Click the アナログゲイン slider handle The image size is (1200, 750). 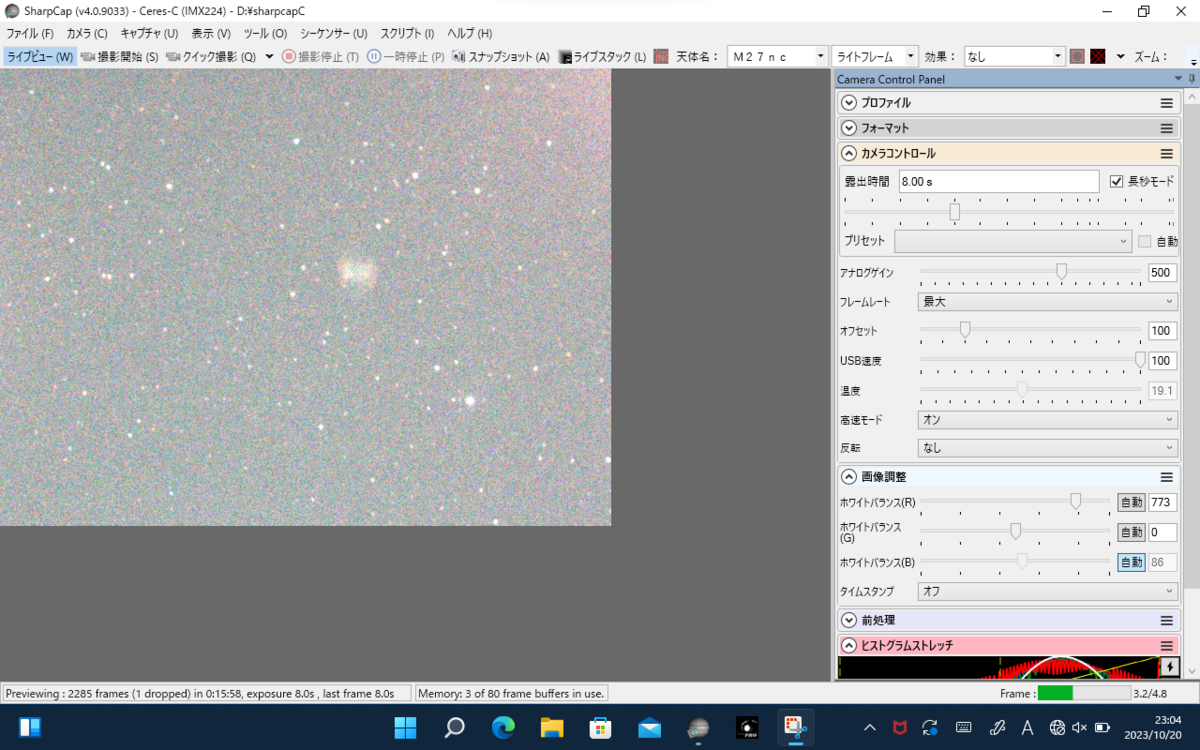1061,271
